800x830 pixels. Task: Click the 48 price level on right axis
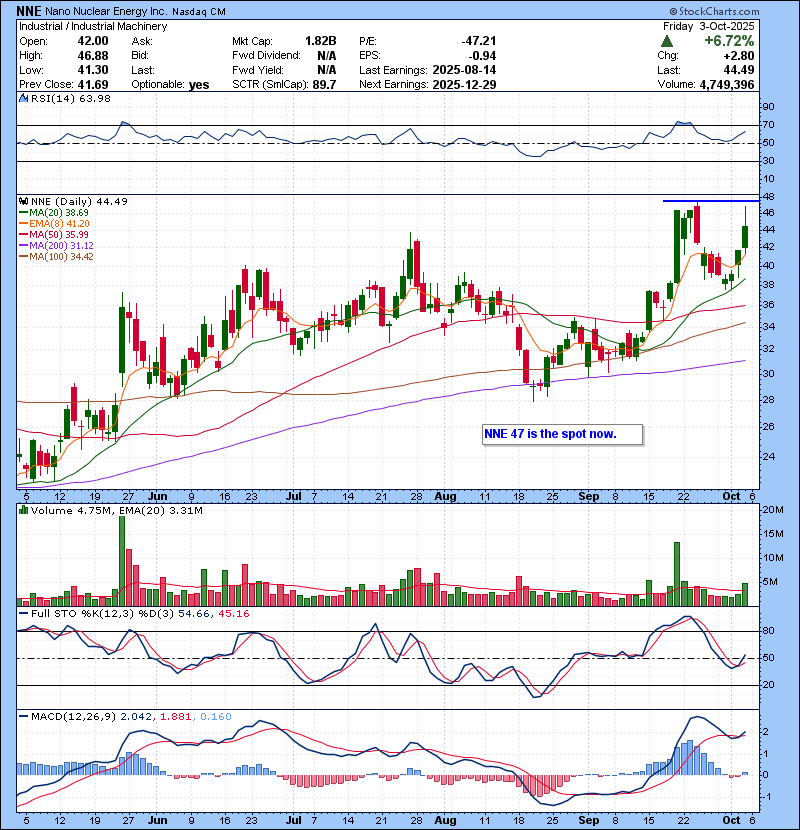(769, 196)
